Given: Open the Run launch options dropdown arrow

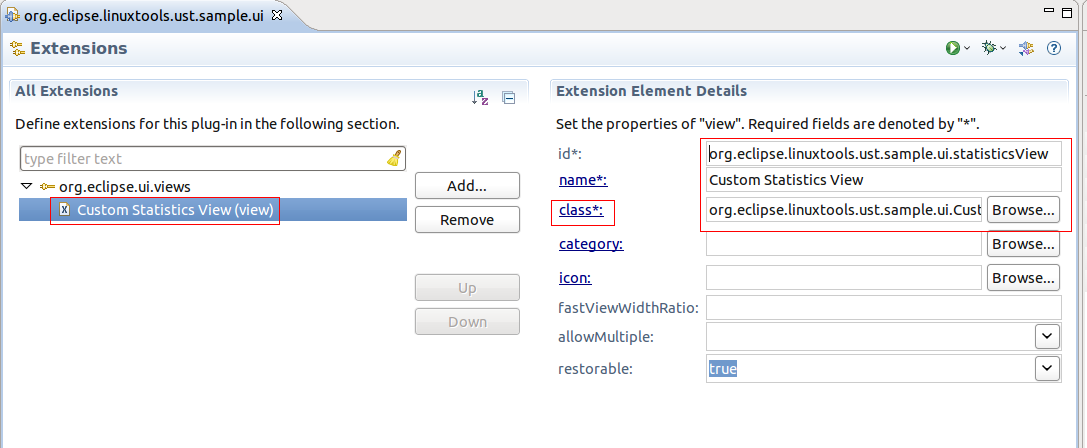Looking at the screenshot, I should [967, 49].
